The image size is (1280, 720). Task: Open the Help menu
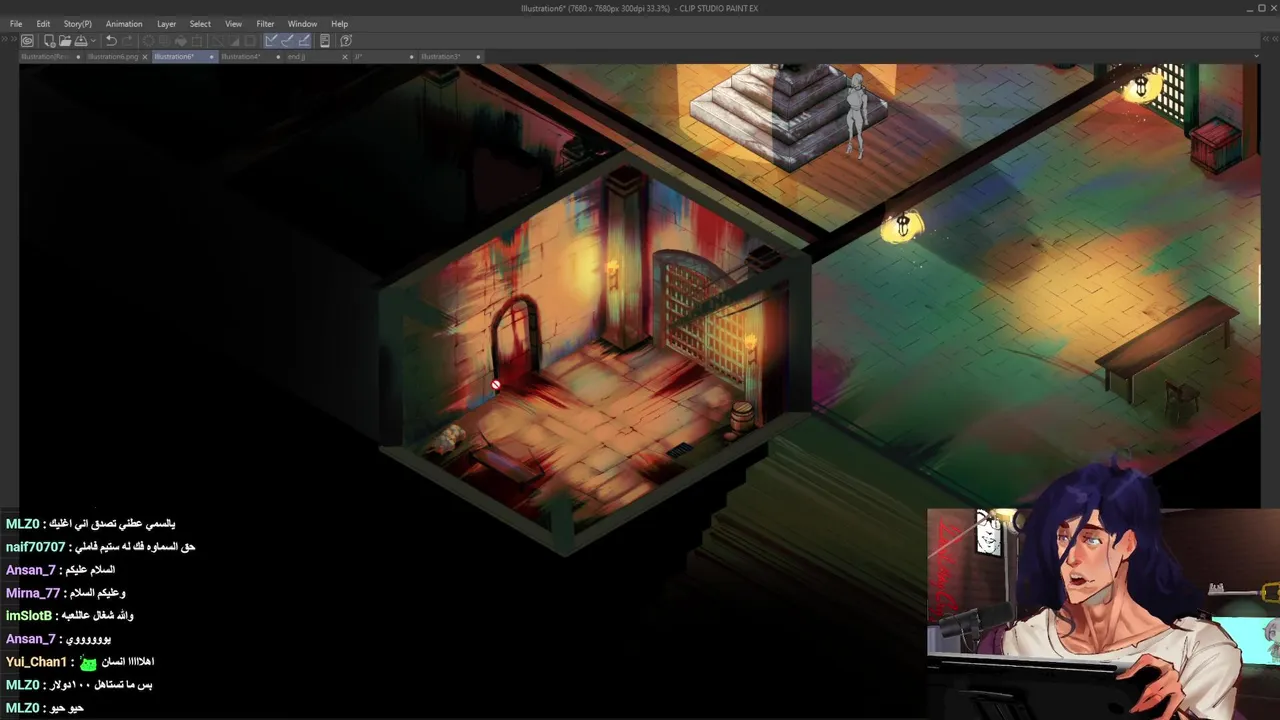coord(340,24)
